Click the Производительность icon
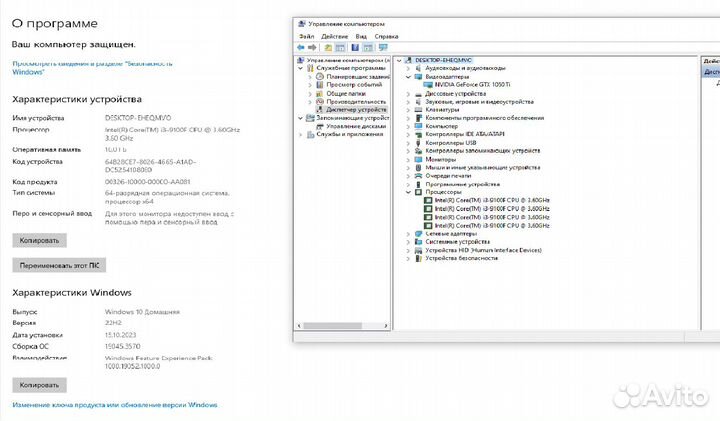The image size is (720, 421). 320,101
